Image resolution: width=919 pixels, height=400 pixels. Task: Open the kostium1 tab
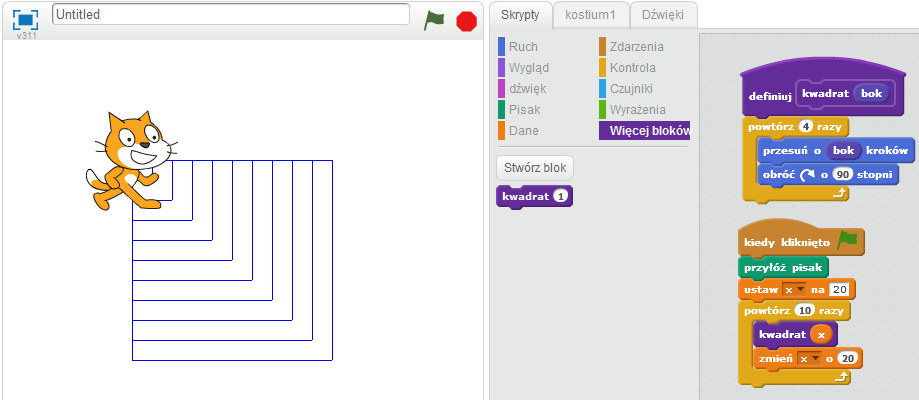pyautogui.click(x=590, y=15)
